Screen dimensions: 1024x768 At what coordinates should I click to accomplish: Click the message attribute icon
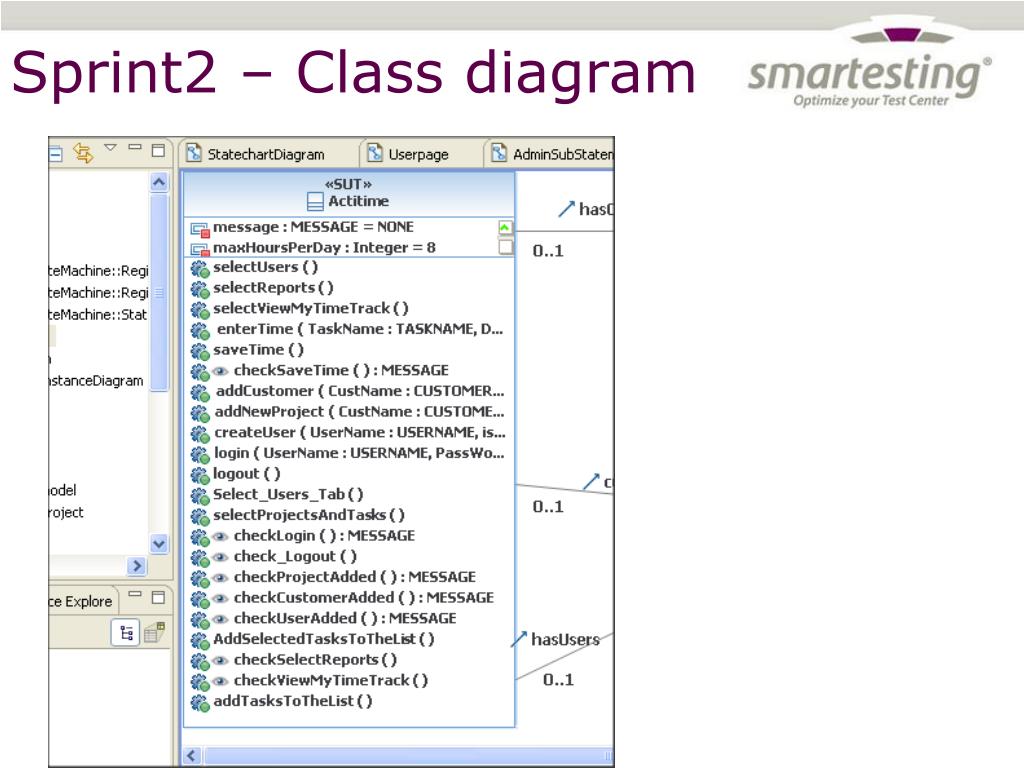tap(200, 229)
